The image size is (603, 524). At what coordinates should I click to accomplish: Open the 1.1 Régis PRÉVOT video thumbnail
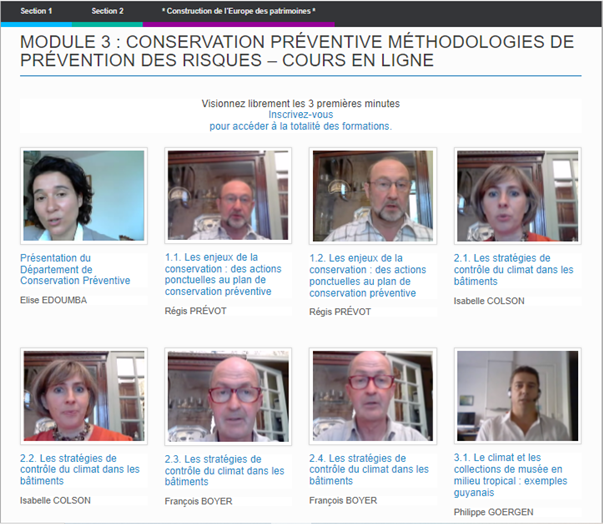tap(228, 196)
